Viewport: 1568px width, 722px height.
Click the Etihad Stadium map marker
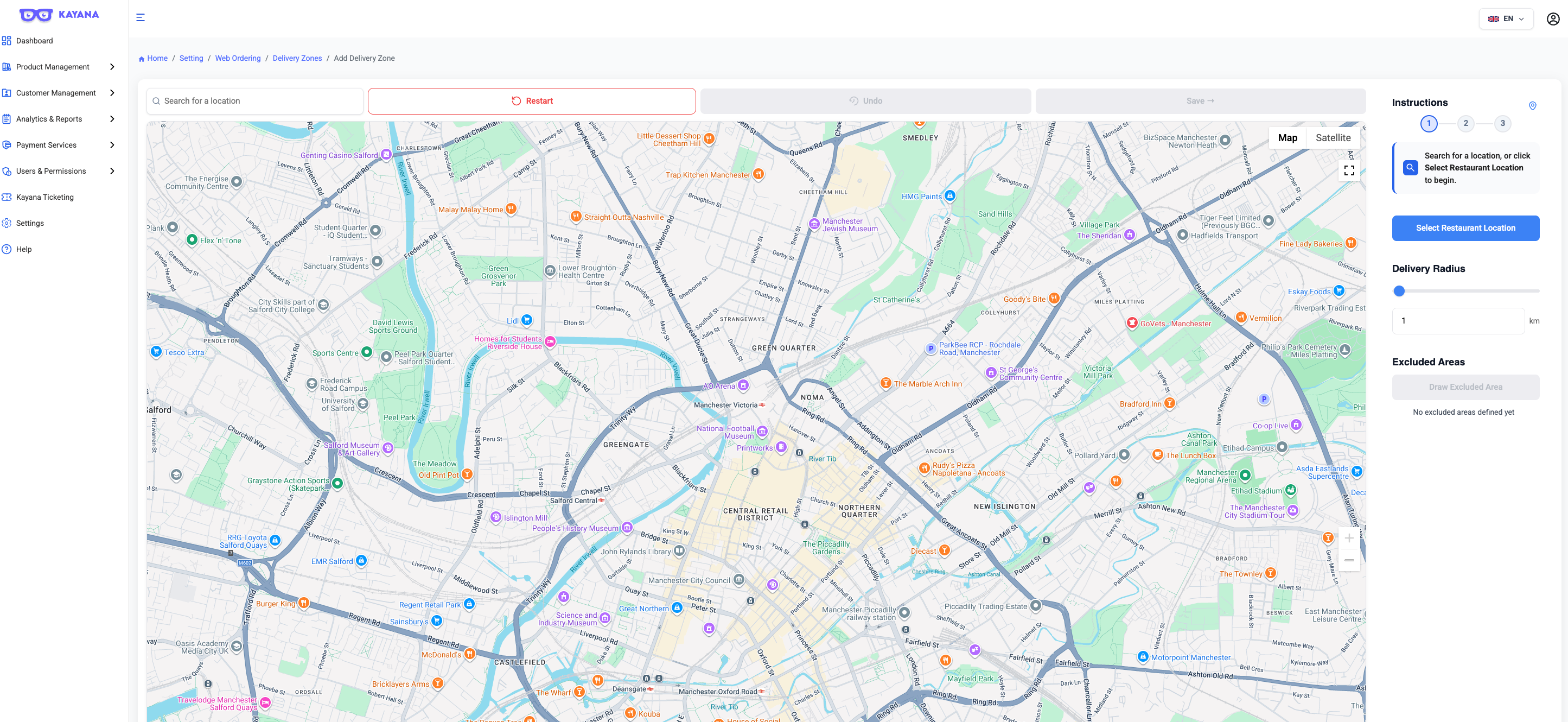(1290, 491)
